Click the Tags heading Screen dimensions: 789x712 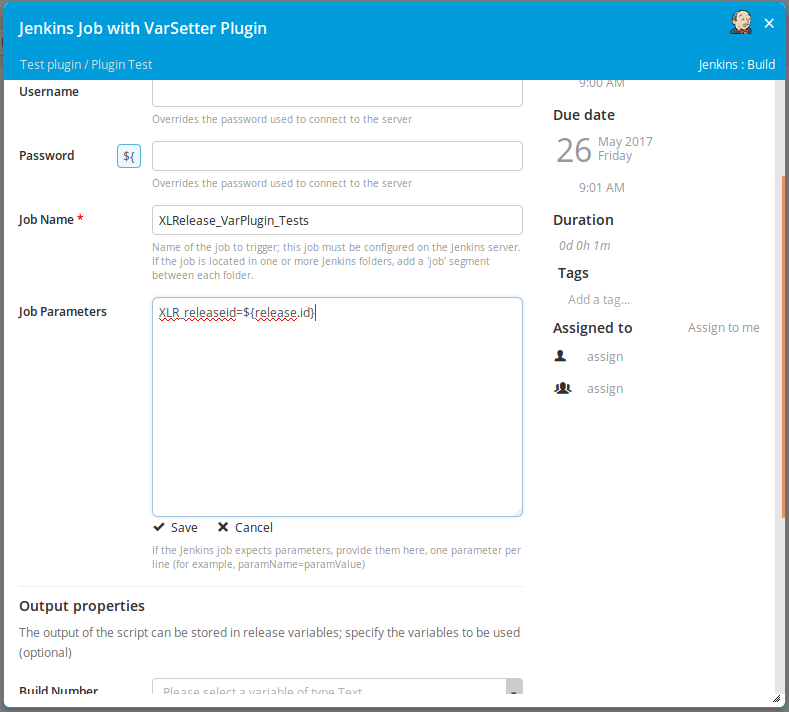click(573, 273)
